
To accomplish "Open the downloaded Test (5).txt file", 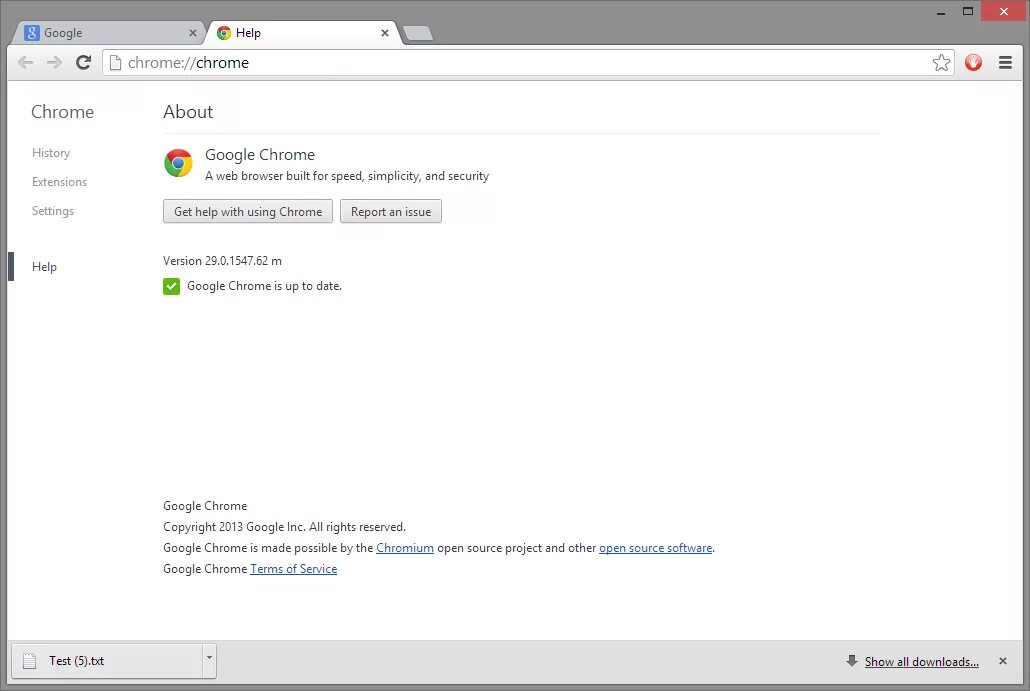I will tap(107, 661).
